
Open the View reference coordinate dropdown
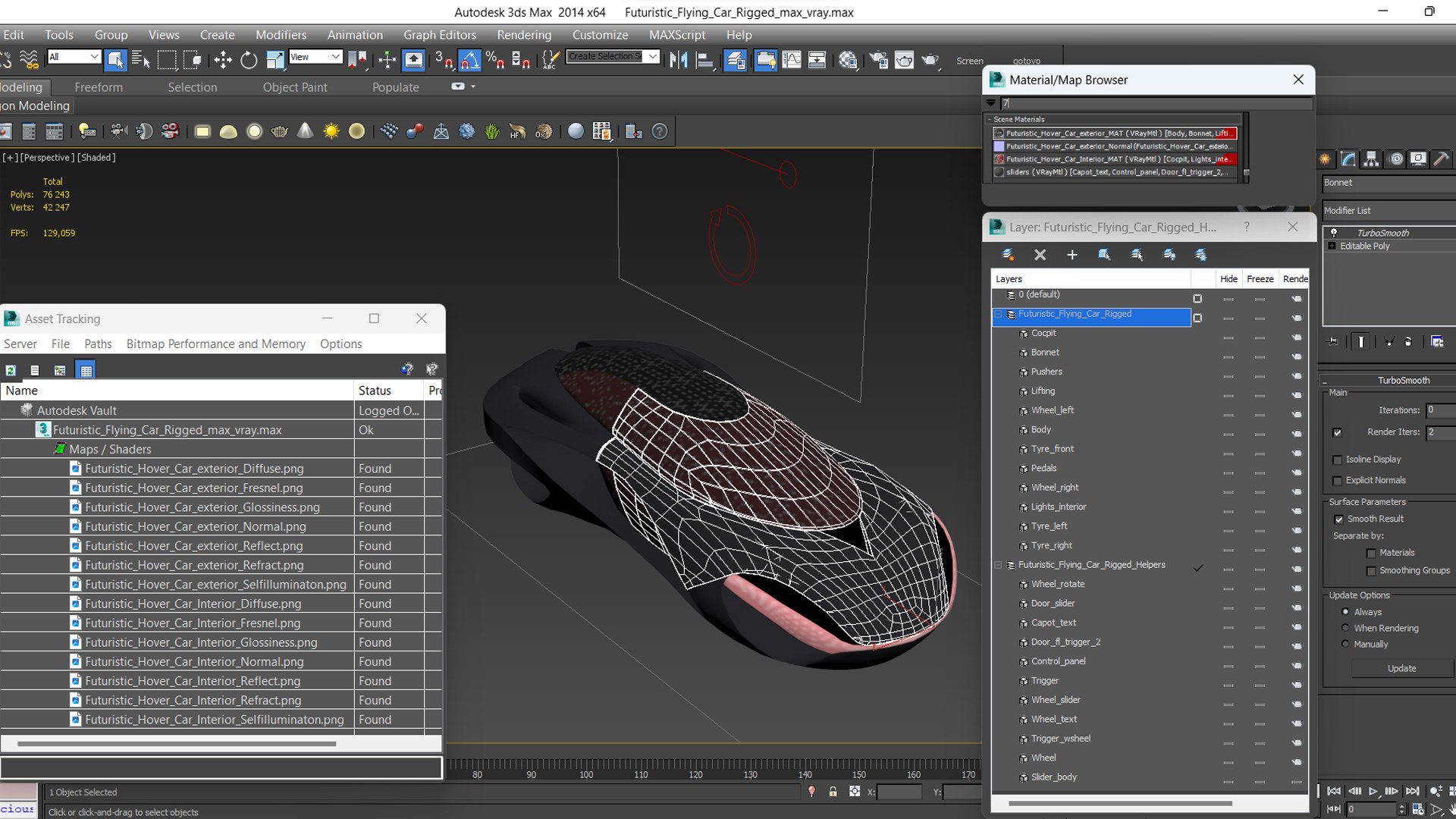click(x=315, y=57)
